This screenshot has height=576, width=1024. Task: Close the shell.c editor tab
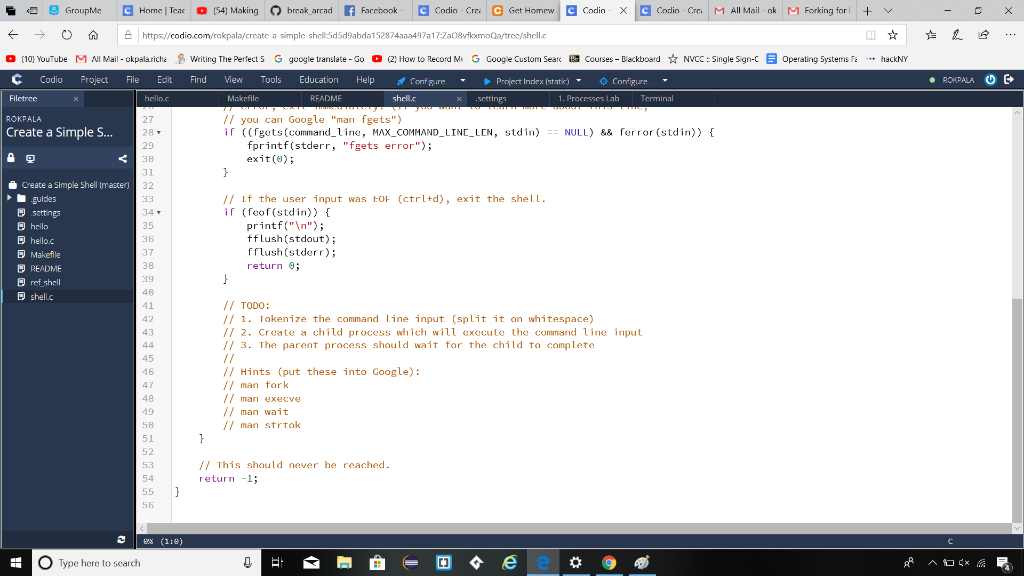(459, 99)
